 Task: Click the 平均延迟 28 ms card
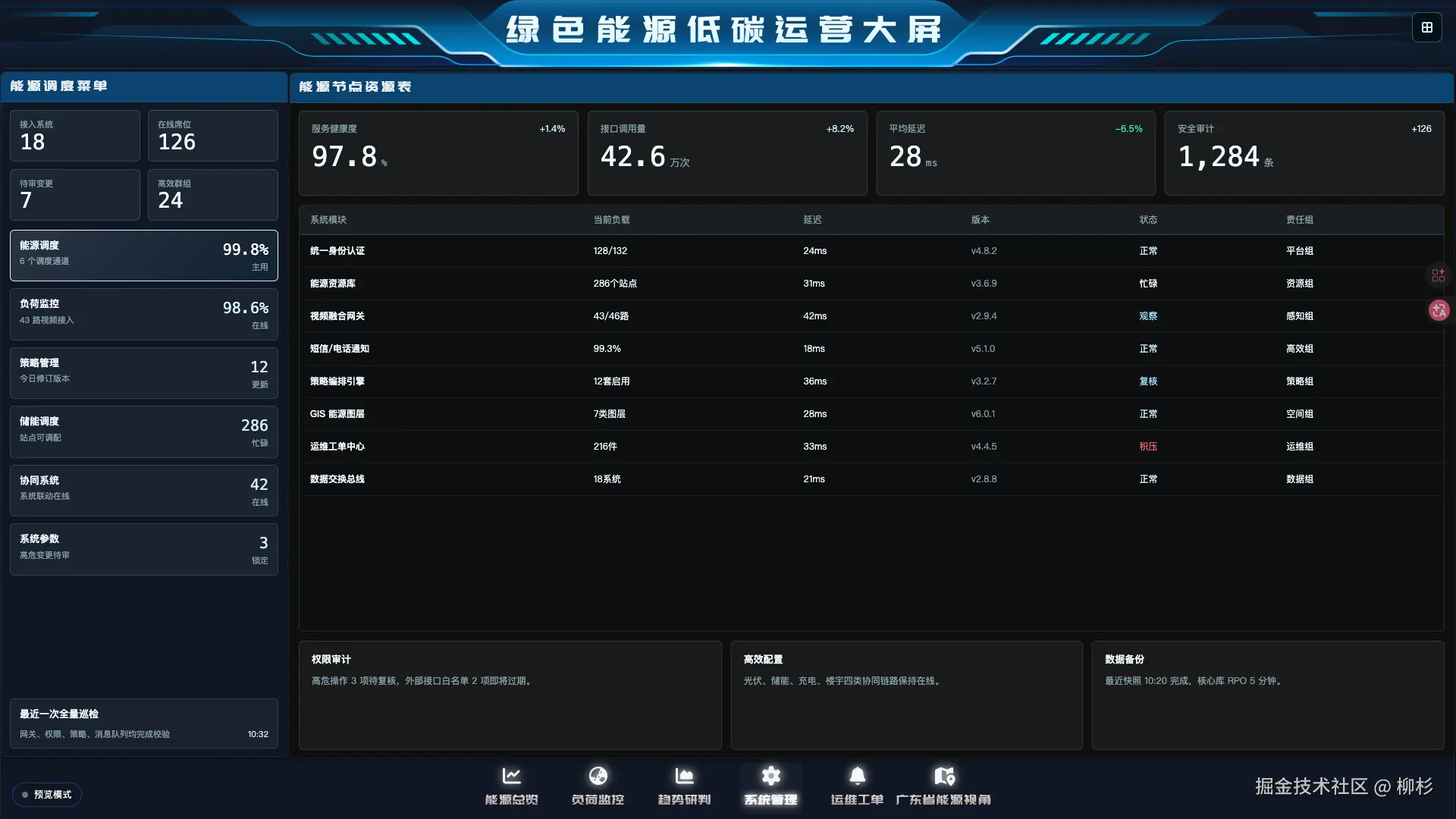click(x=1016, y=153)
